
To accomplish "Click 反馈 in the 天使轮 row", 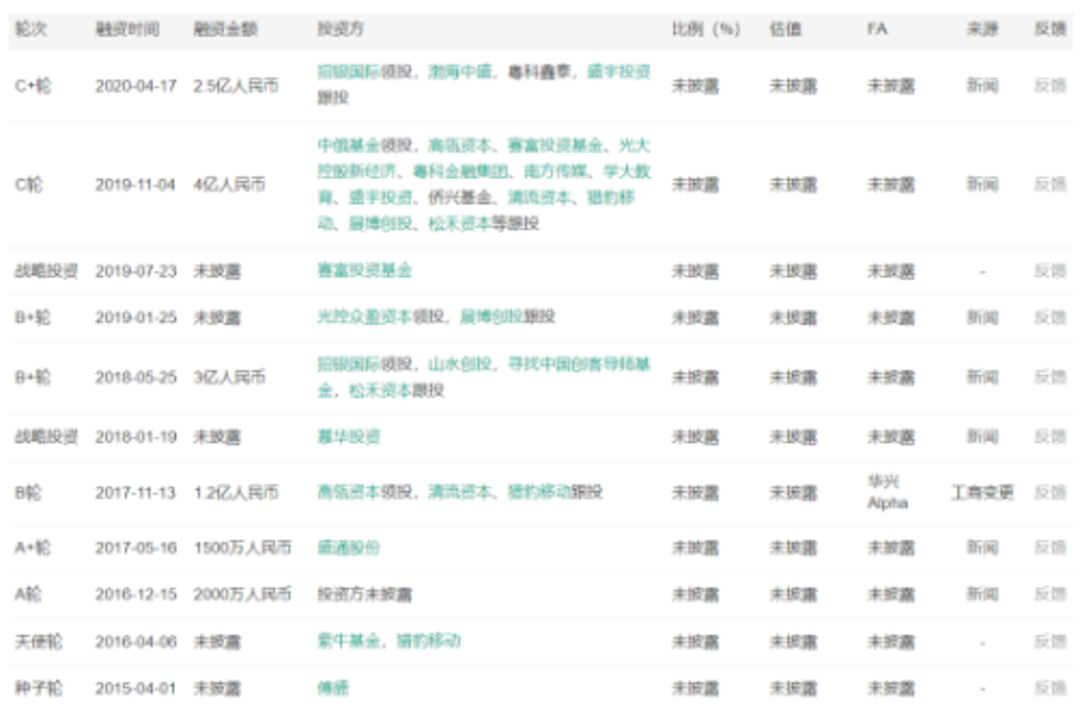I will click(1050, 641).
